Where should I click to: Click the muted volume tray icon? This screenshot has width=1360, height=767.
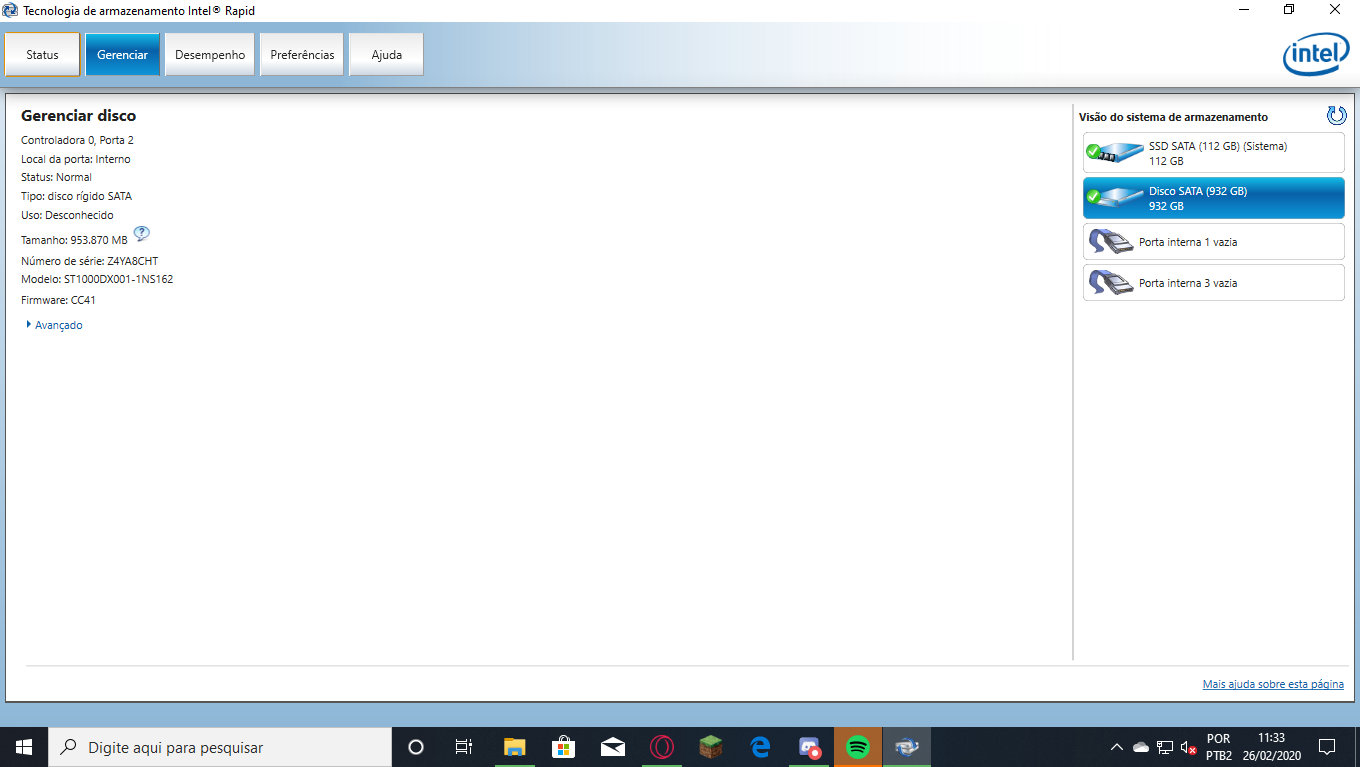tap(1189, 747)
